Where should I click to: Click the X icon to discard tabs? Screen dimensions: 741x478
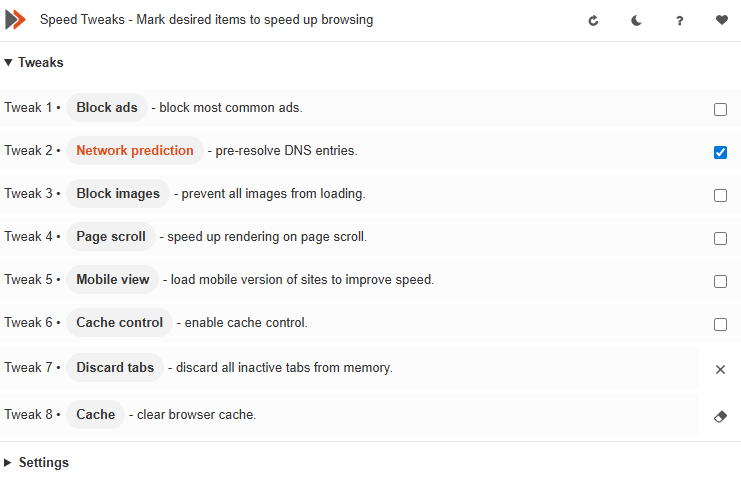pos(720,369)
